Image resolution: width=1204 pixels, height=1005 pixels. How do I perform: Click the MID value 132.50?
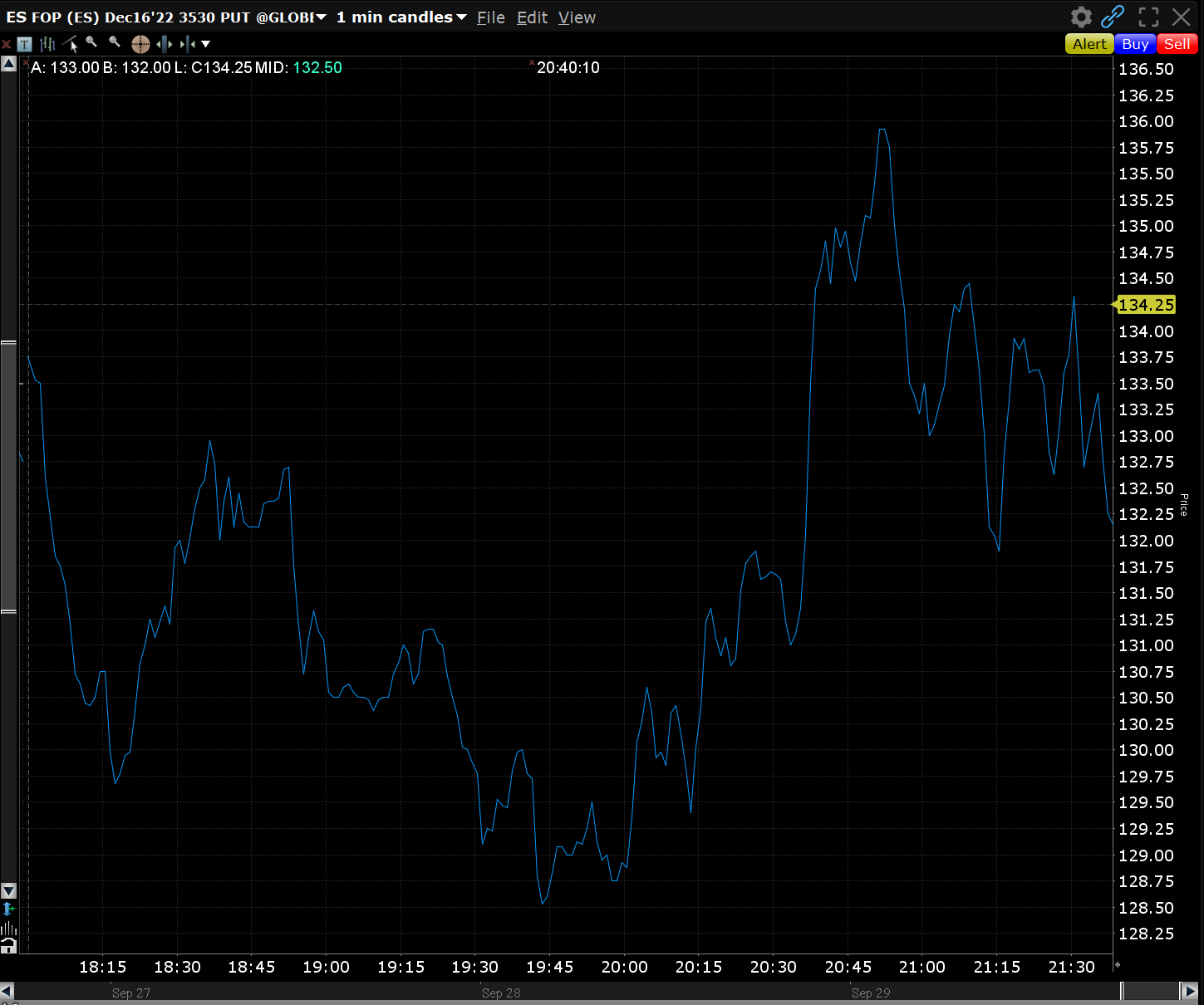coord(317,68)
